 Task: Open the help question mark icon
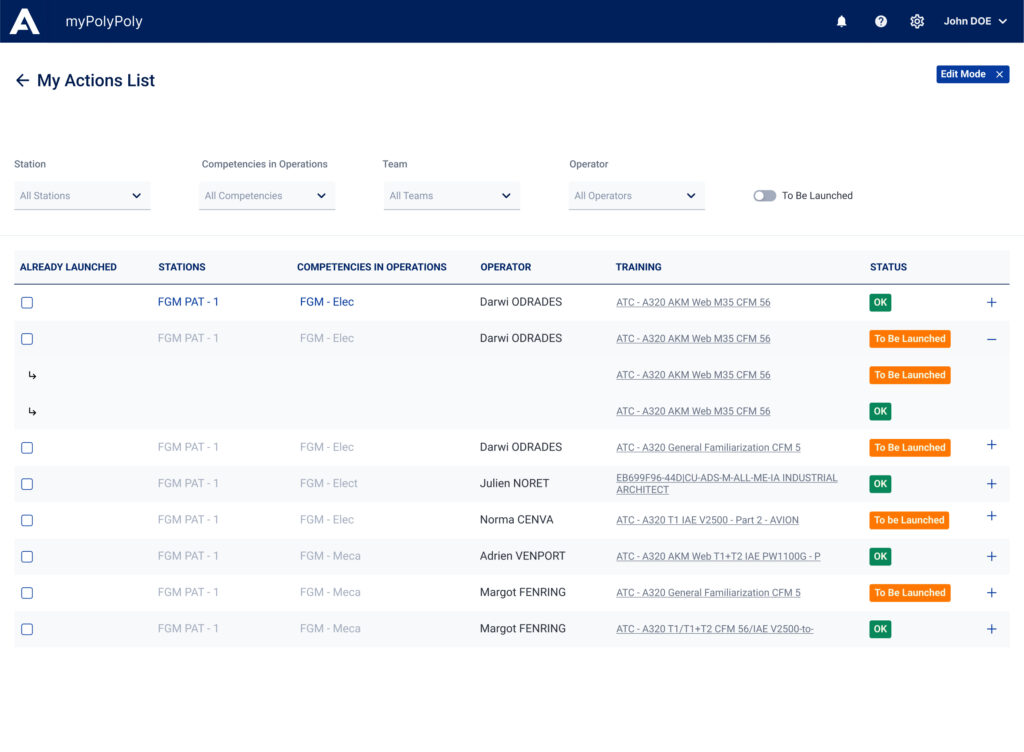[881, 21]
